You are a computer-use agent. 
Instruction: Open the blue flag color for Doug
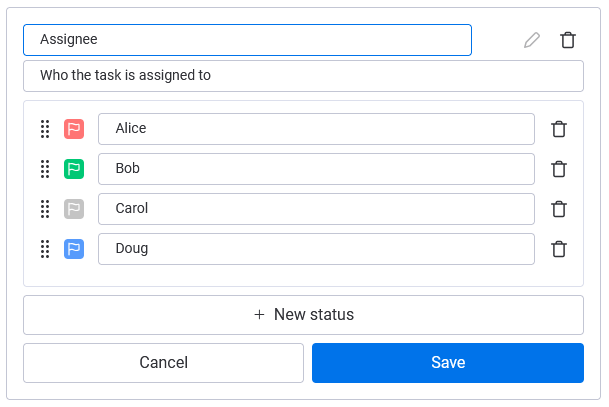point(74,249)
